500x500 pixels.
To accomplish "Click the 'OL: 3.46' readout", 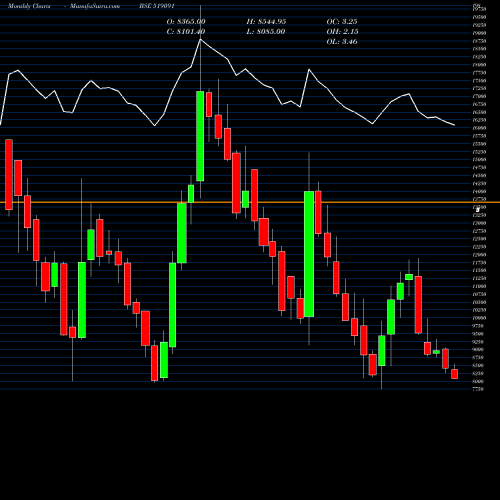I will tap(342, 42).
